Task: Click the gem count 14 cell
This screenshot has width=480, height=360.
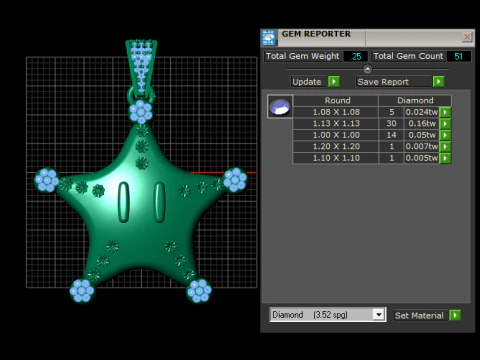Action: point(391,135)
